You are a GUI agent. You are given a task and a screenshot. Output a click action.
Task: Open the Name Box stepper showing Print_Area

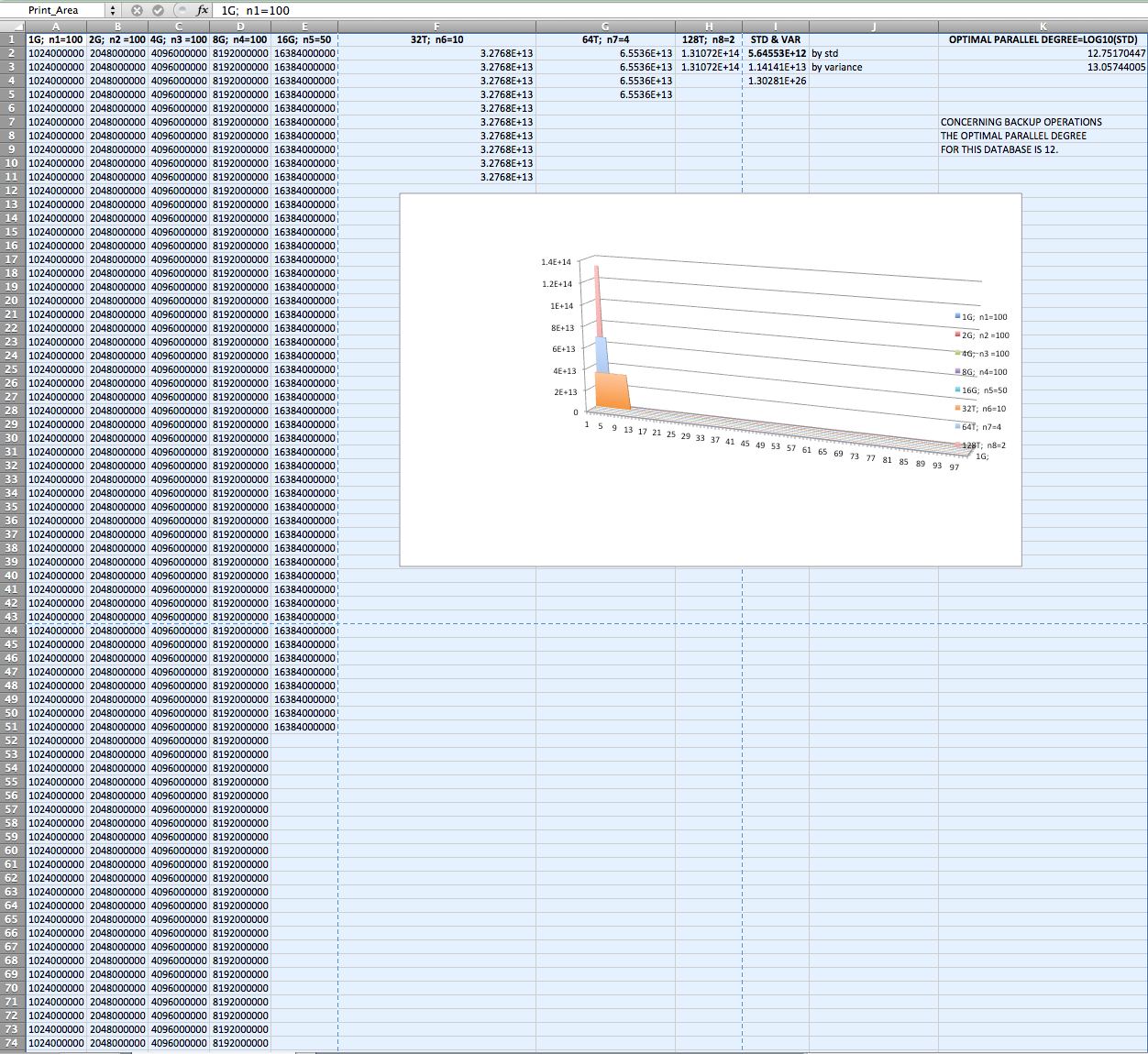point(114,10)
